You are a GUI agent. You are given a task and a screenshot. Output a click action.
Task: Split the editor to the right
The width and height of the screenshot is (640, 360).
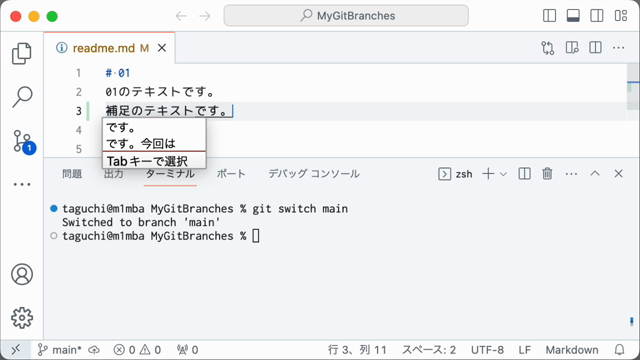(x=596, y=48)
